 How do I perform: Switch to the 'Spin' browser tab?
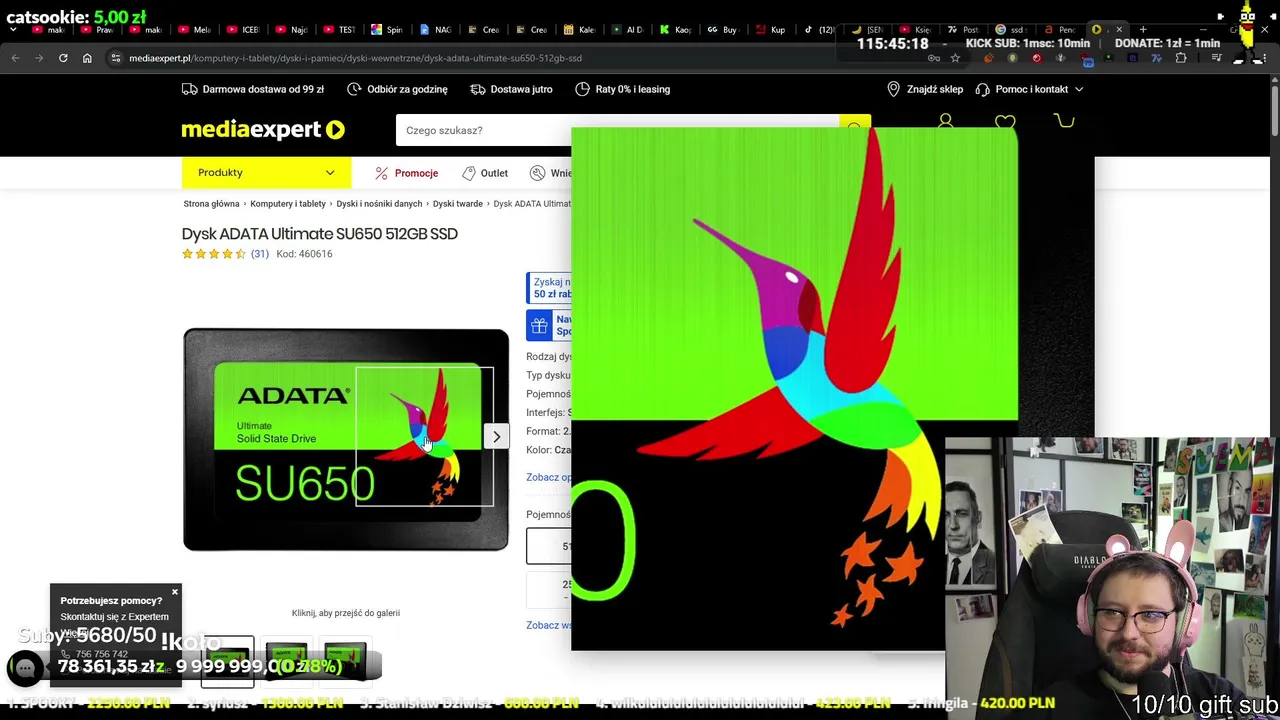tap(386, 29)
